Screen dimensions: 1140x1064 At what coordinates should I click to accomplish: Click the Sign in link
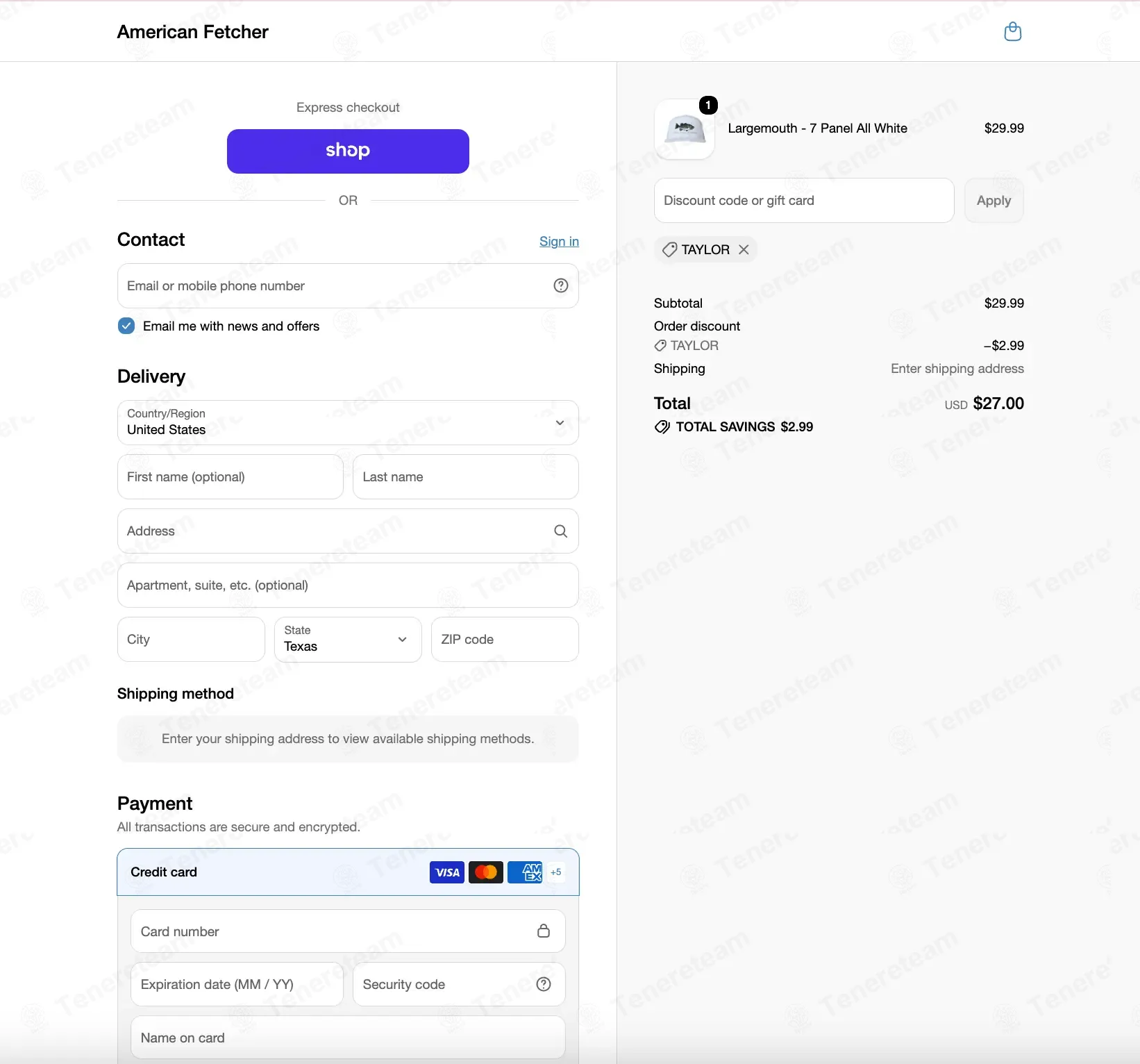pyautogui.click(x=559, y=241)
